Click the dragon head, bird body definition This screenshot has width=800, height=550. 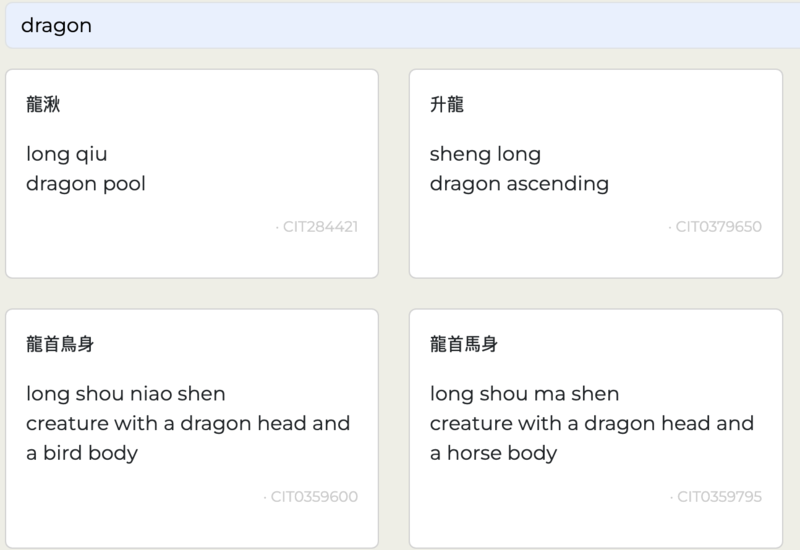188,438
